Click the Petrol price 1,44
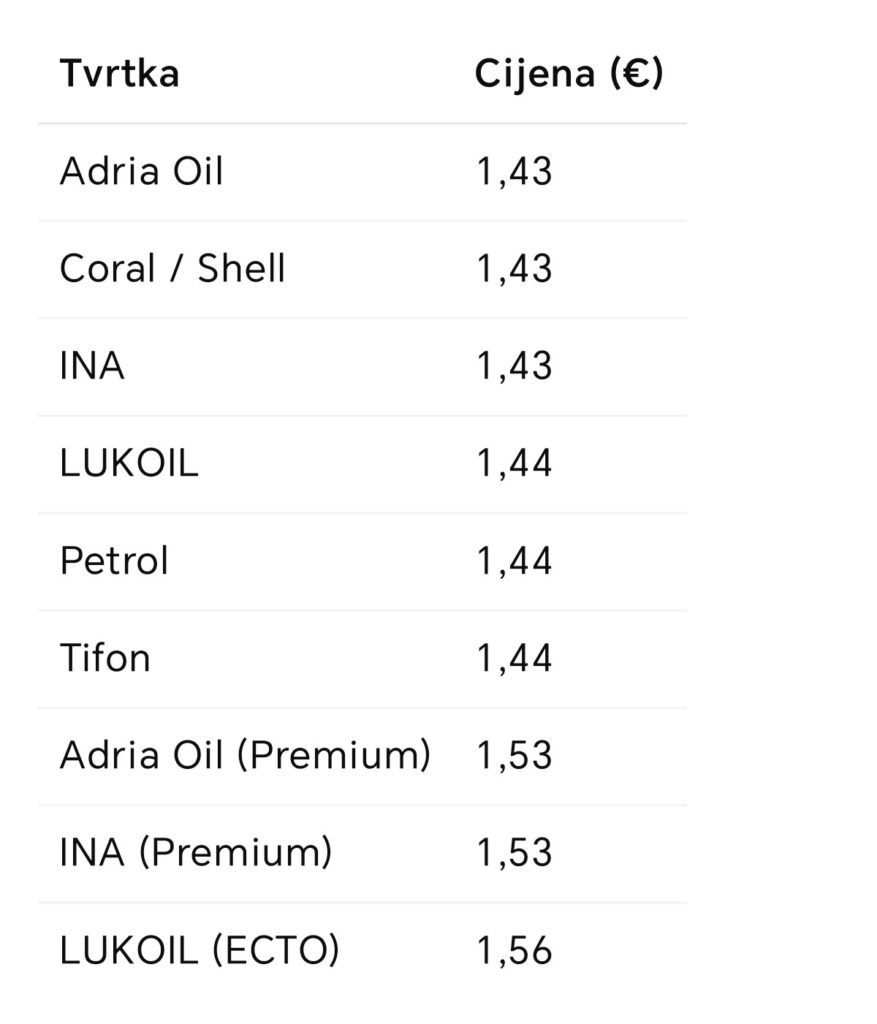The height and width of the screenshot is (1024, 877). pyautogui.click(x=514, y=561)
